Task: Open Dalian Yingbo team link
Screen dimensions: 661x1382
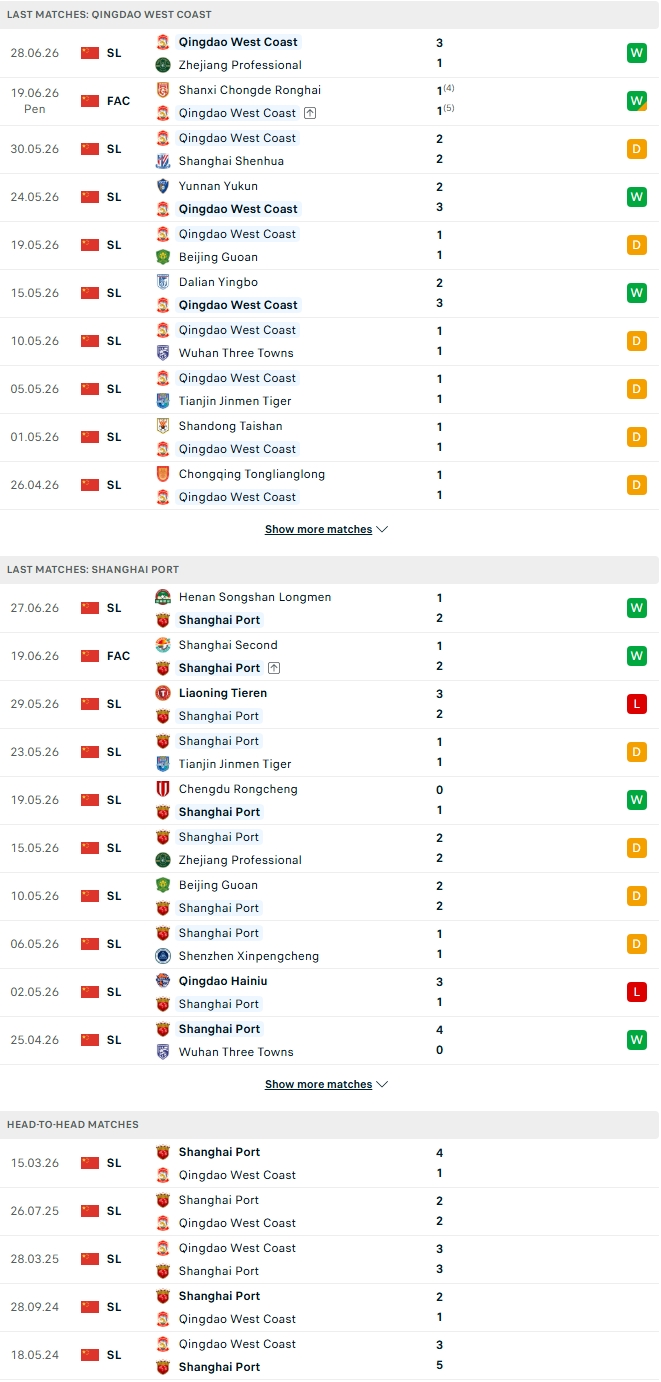Action: tap(218, 282)
